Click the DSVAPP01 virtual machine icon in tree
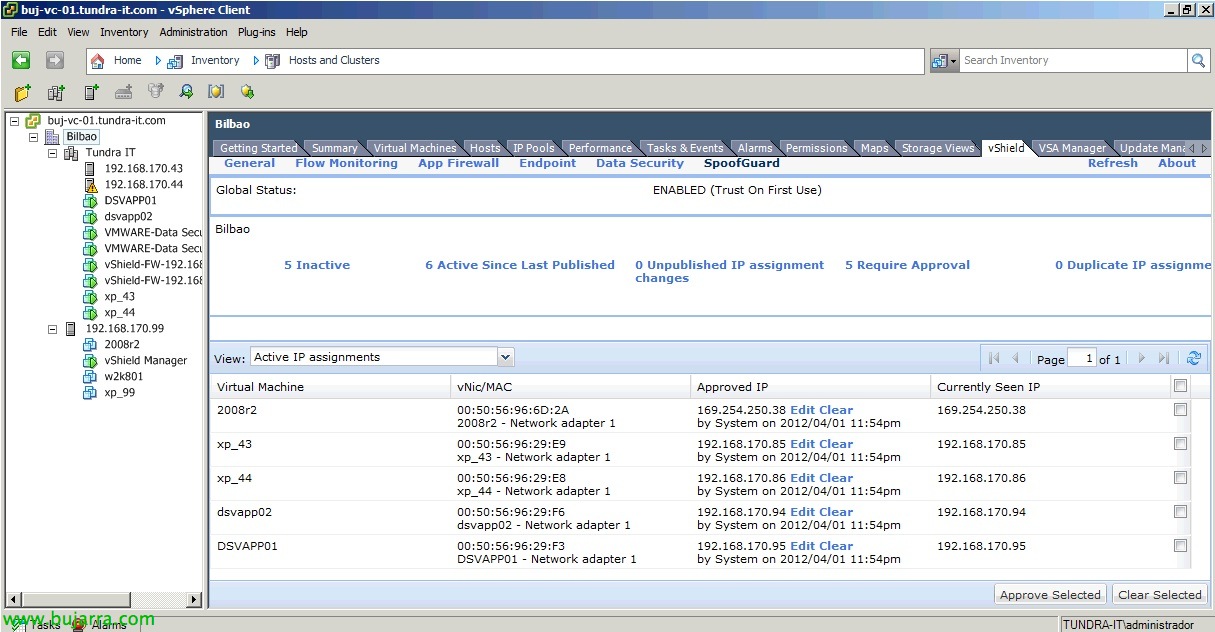Image resolution: width=1215 pixels, height=632 pixels. pos(90,201)
